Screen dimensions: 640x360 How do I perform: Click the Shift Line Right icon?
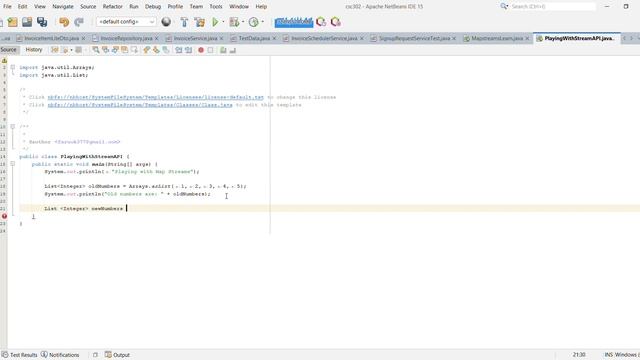click(x=189, y=50)
